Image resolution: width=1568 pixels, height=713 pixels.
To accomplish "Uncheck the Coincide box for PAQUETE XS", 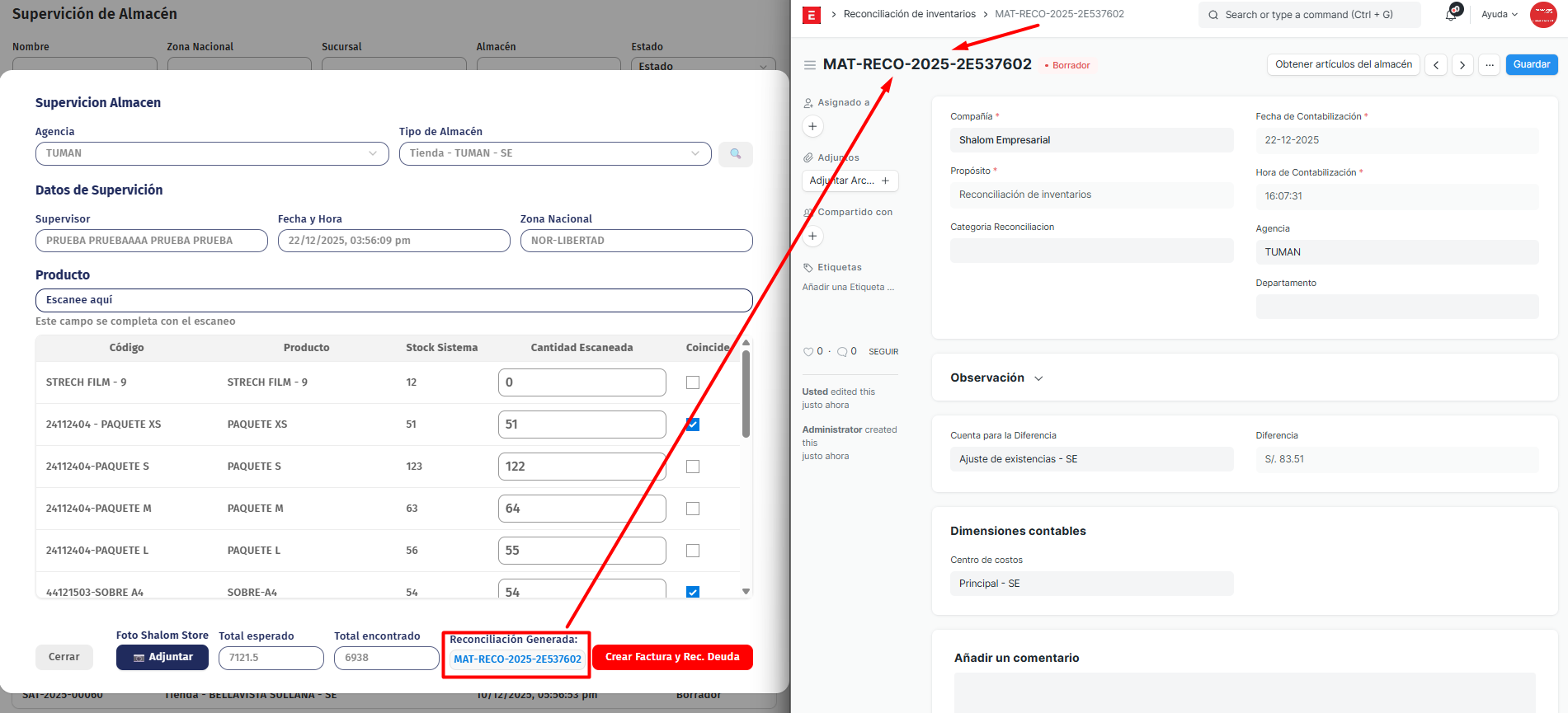I will [693, 425].
